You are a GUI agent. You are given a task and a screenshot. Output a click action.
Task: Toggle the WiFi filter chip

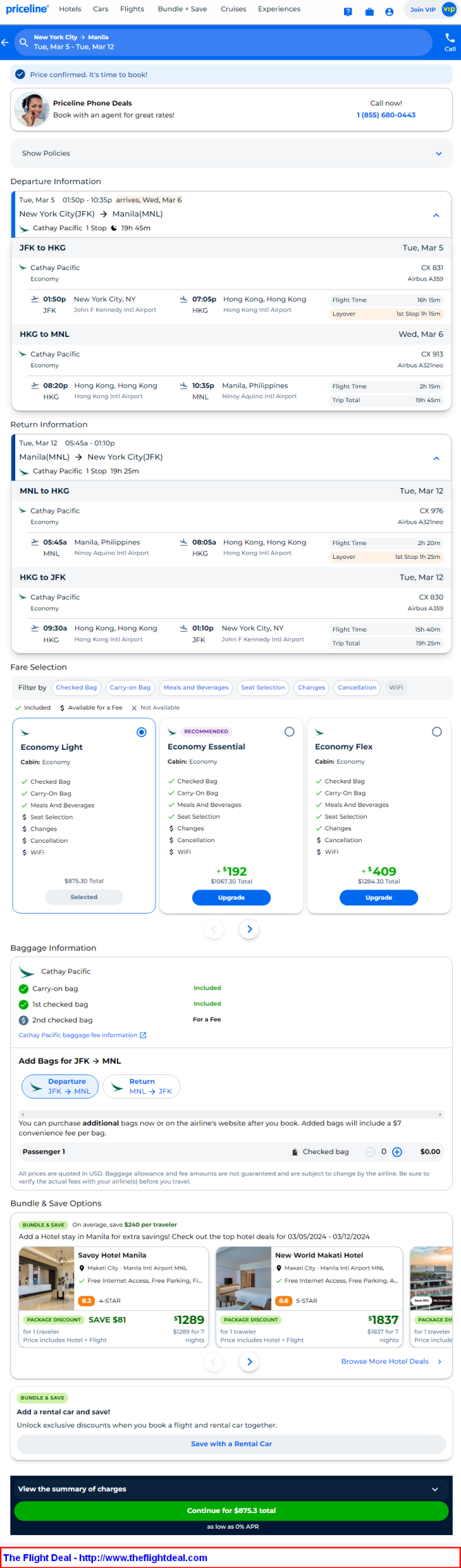point(396,687)
